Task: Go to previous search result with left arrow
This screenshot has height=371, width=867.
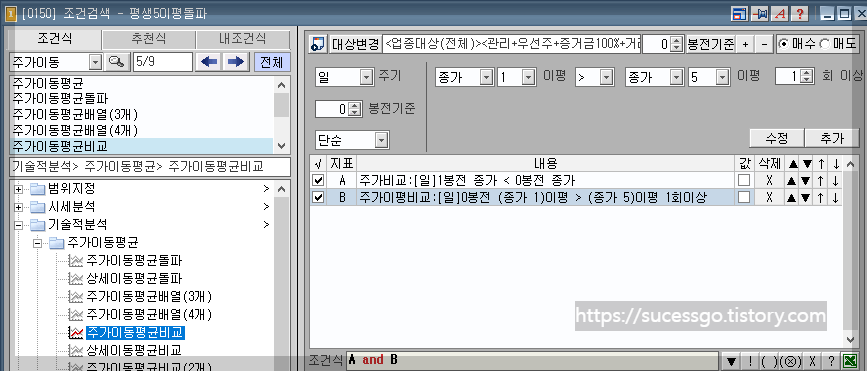Action: (x=209, y=62)
